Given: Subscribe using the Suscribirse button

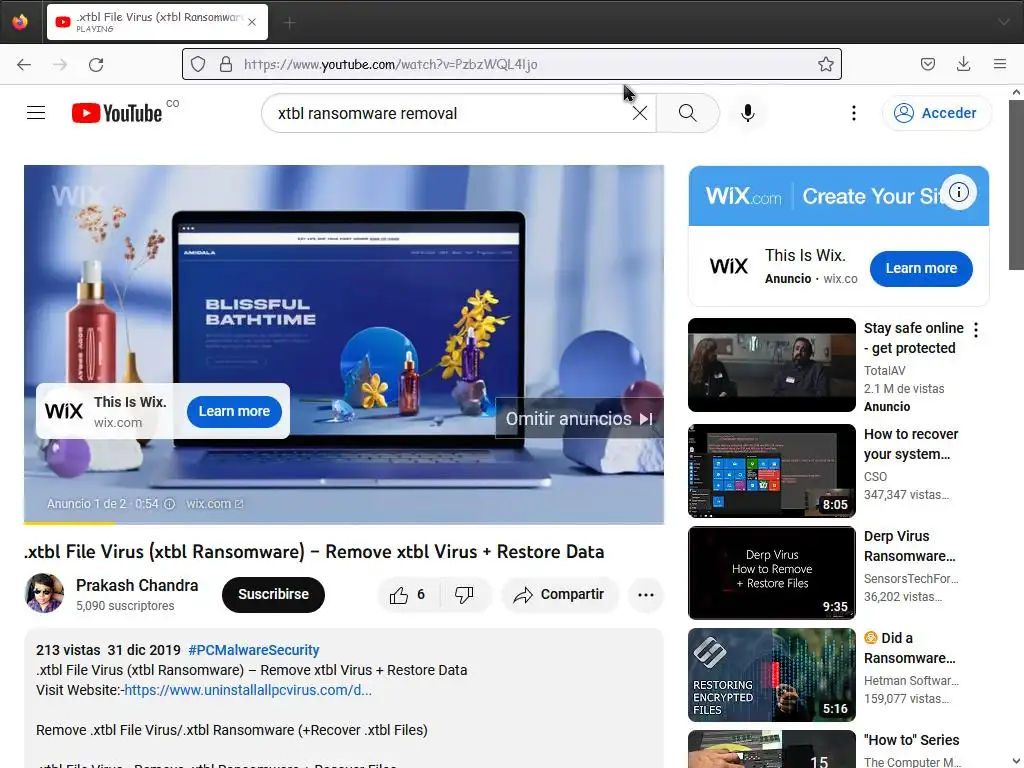Looking at the screenshot, I should (x=273, y=594).
